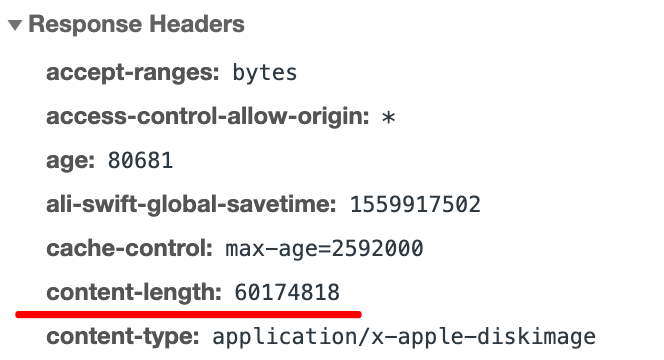Screen dimensions: 664x360
Task: Click the content-length header name
Action: pos(134,293)
